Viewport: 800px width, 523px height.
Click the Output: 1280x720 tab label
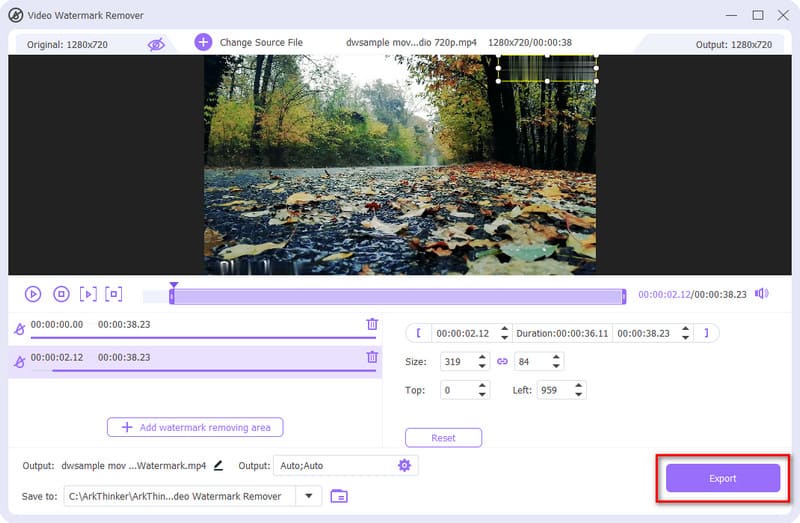(x=734, y=44)
